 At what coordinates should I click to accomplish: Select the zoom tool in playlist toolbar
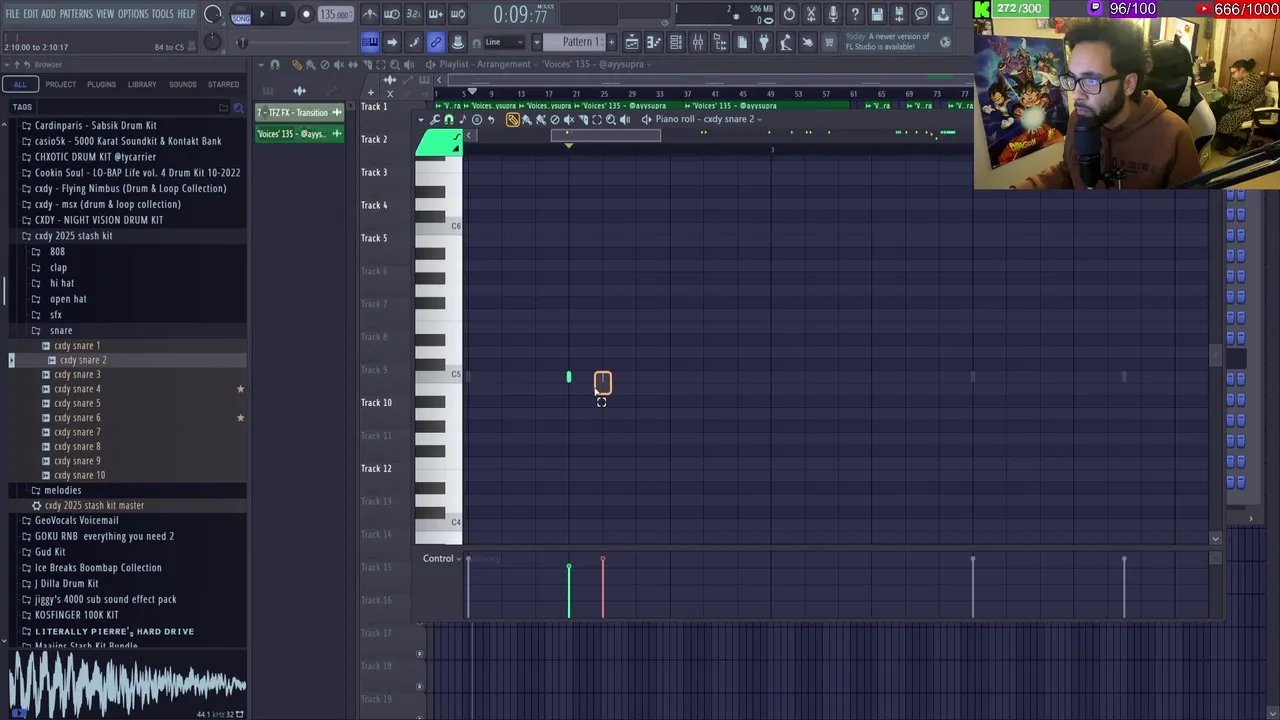pyautogui.click(x=395, y=64)
